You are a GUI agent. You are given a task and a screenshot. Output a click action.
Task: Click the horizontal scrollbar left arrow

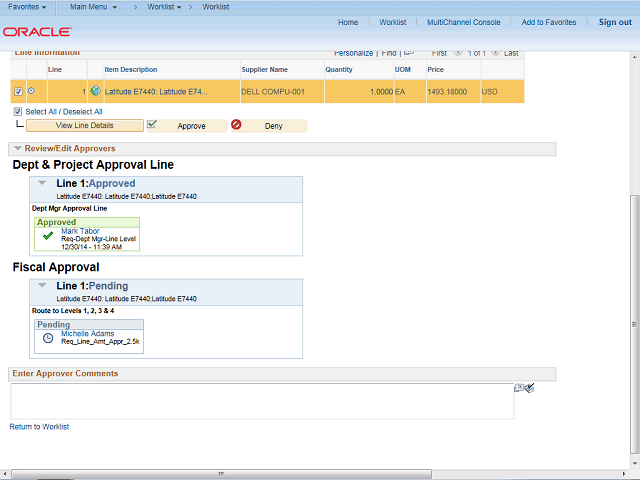tap(4, 474)
